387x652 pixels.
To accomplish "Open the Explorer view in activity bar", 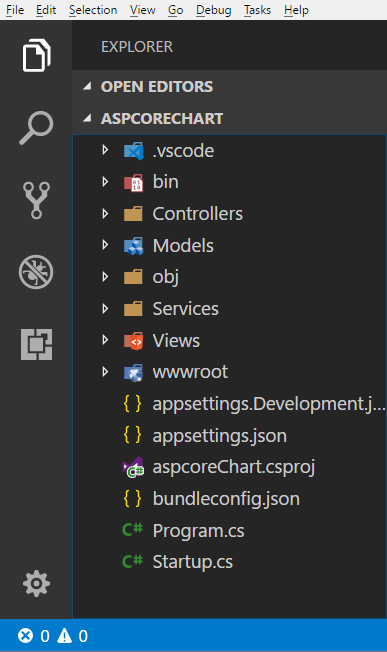I will 36,55.
